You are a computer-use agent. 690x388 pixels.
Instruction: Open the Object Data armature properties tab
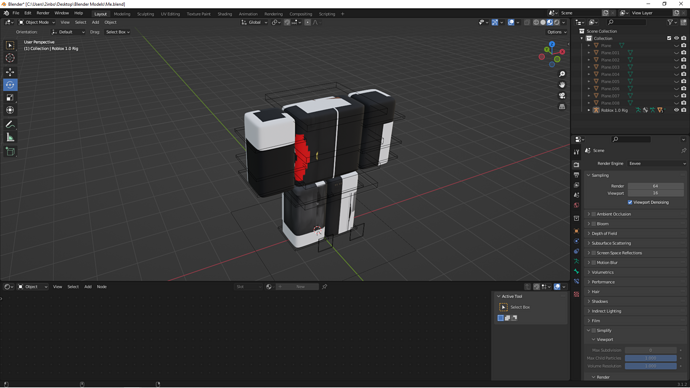point(576,261)
